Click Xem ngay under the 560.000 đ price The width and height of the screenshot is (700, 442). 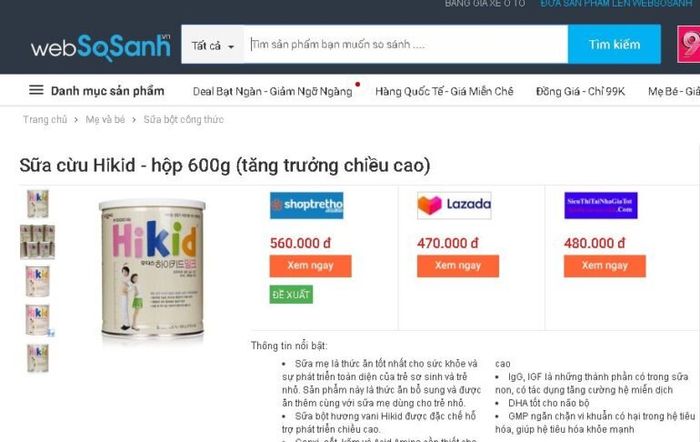[x=310, y=266]
